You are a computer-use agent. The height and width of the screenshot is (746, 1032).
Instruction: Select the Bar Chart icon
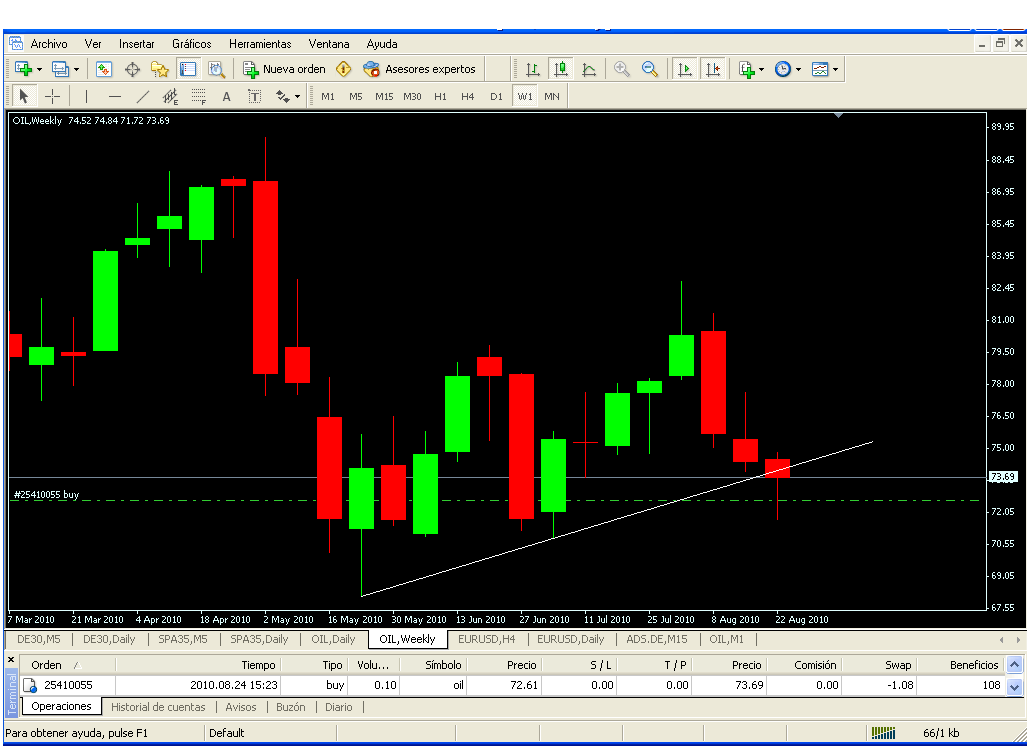coord(532,68)
